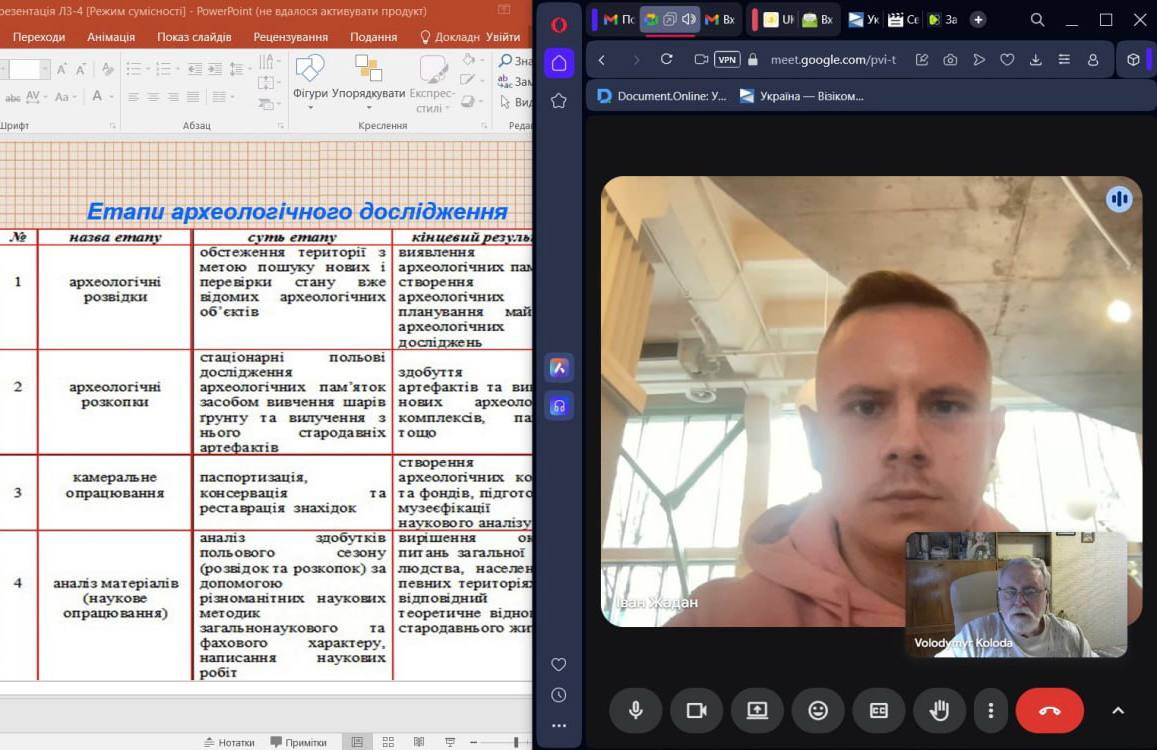Reload the Google Meet page
The width and height of the screenshot is (1157, 750).
[666, 60]
